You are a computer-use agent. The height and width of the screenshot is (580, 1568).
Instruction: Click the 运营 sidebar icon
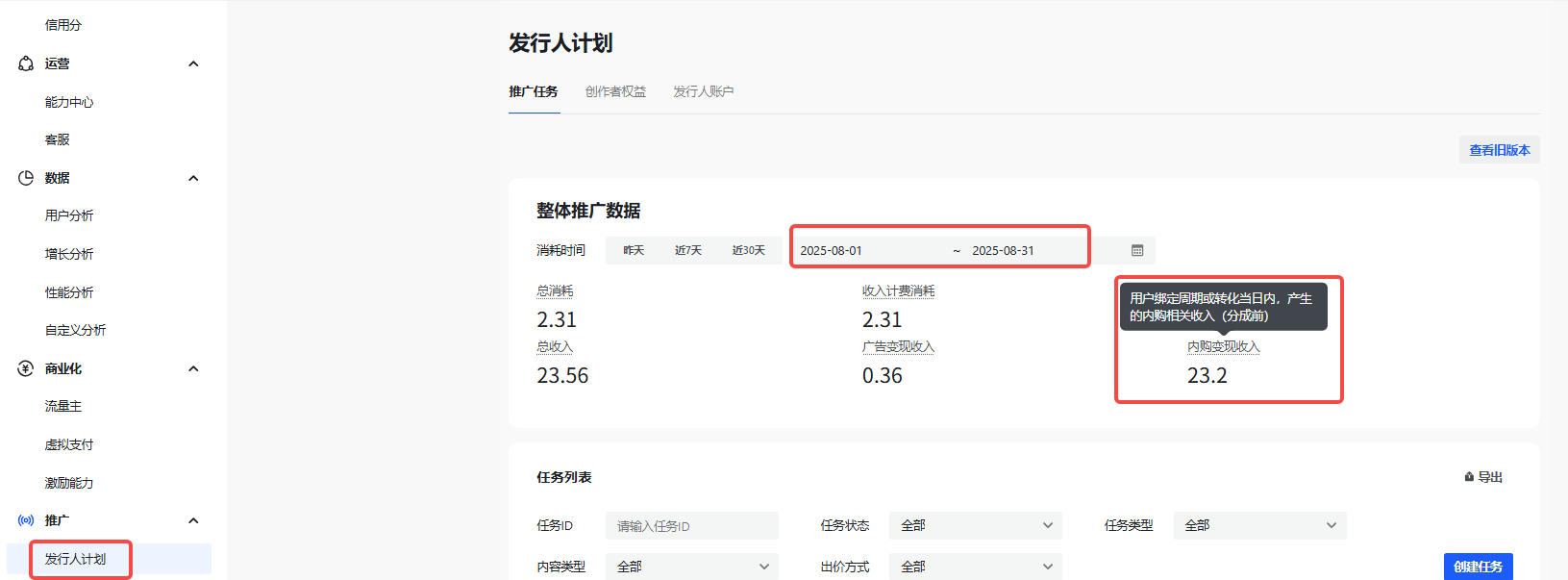[x=26, y=63]
